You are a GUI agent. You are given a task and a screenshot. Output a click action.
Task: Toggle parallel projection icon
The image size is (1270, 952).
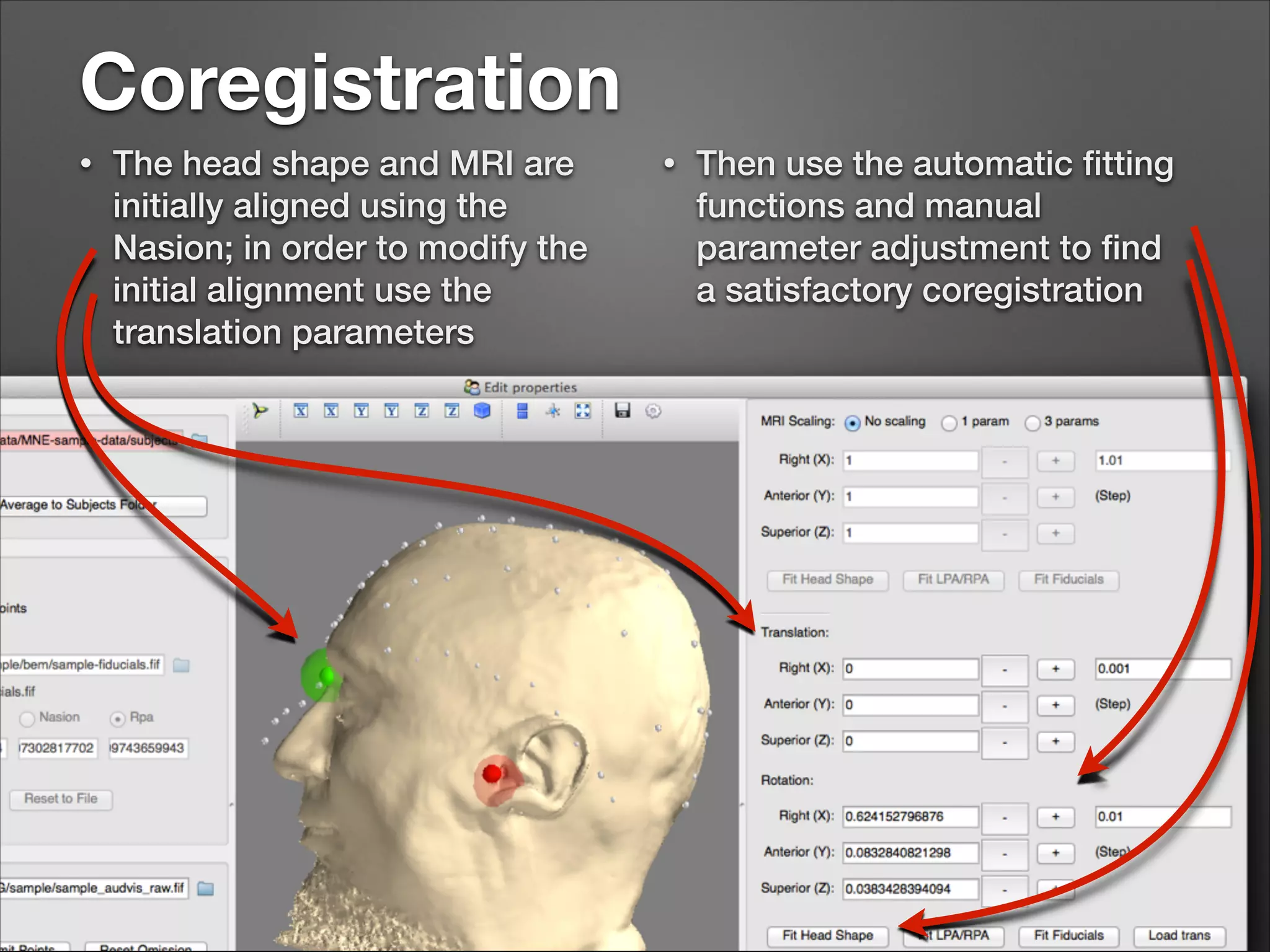(522, 411)
